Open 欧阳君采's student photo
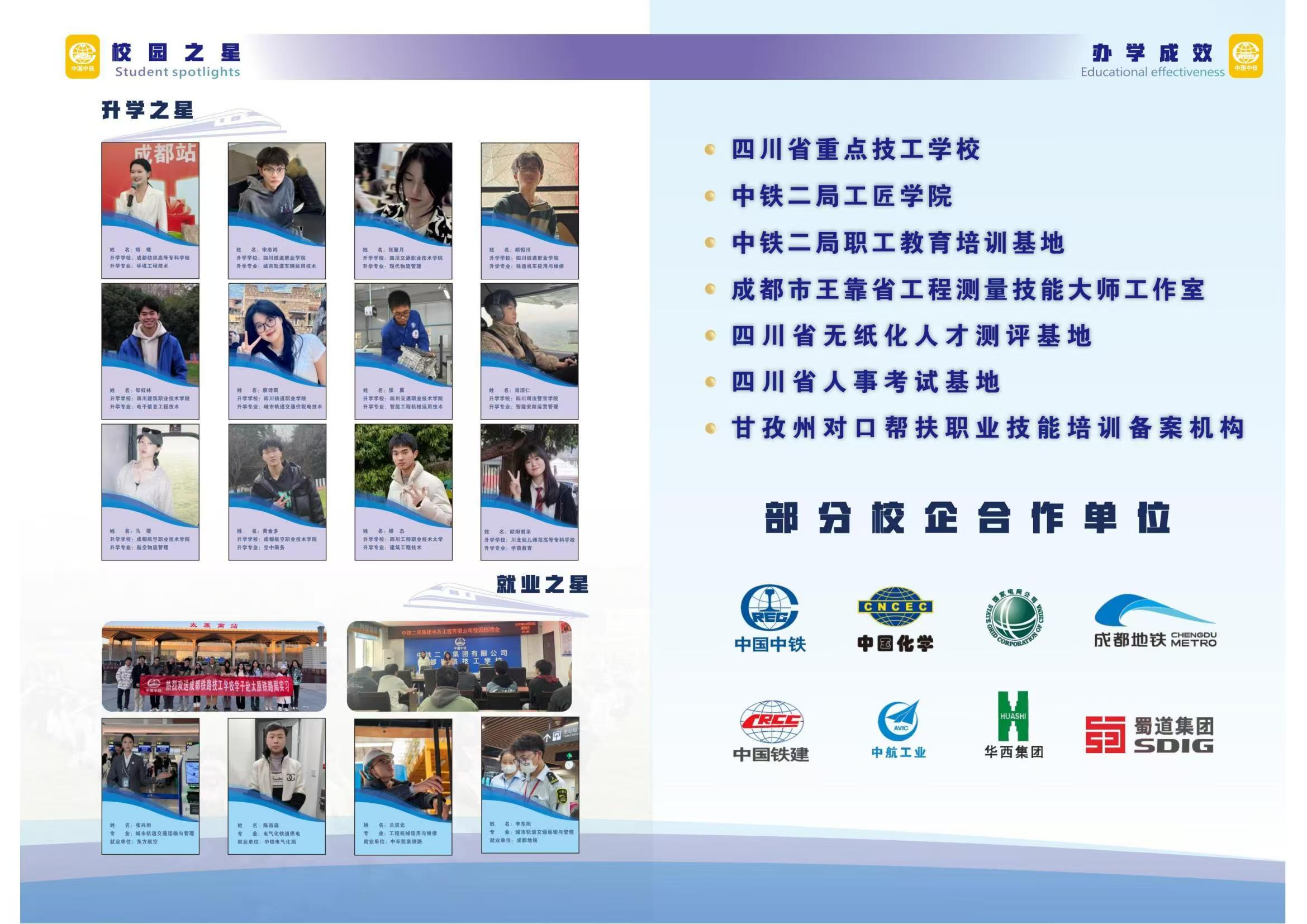 click(x=529, y=475)
